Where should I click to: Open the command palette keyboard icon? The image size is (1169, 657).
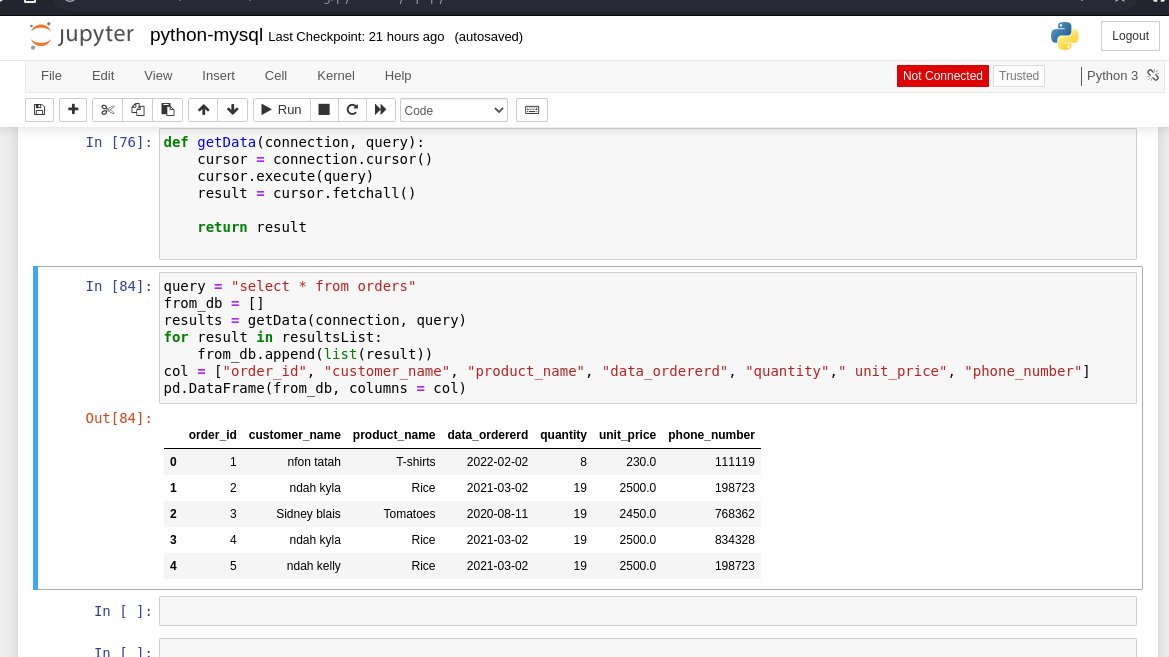532,110
